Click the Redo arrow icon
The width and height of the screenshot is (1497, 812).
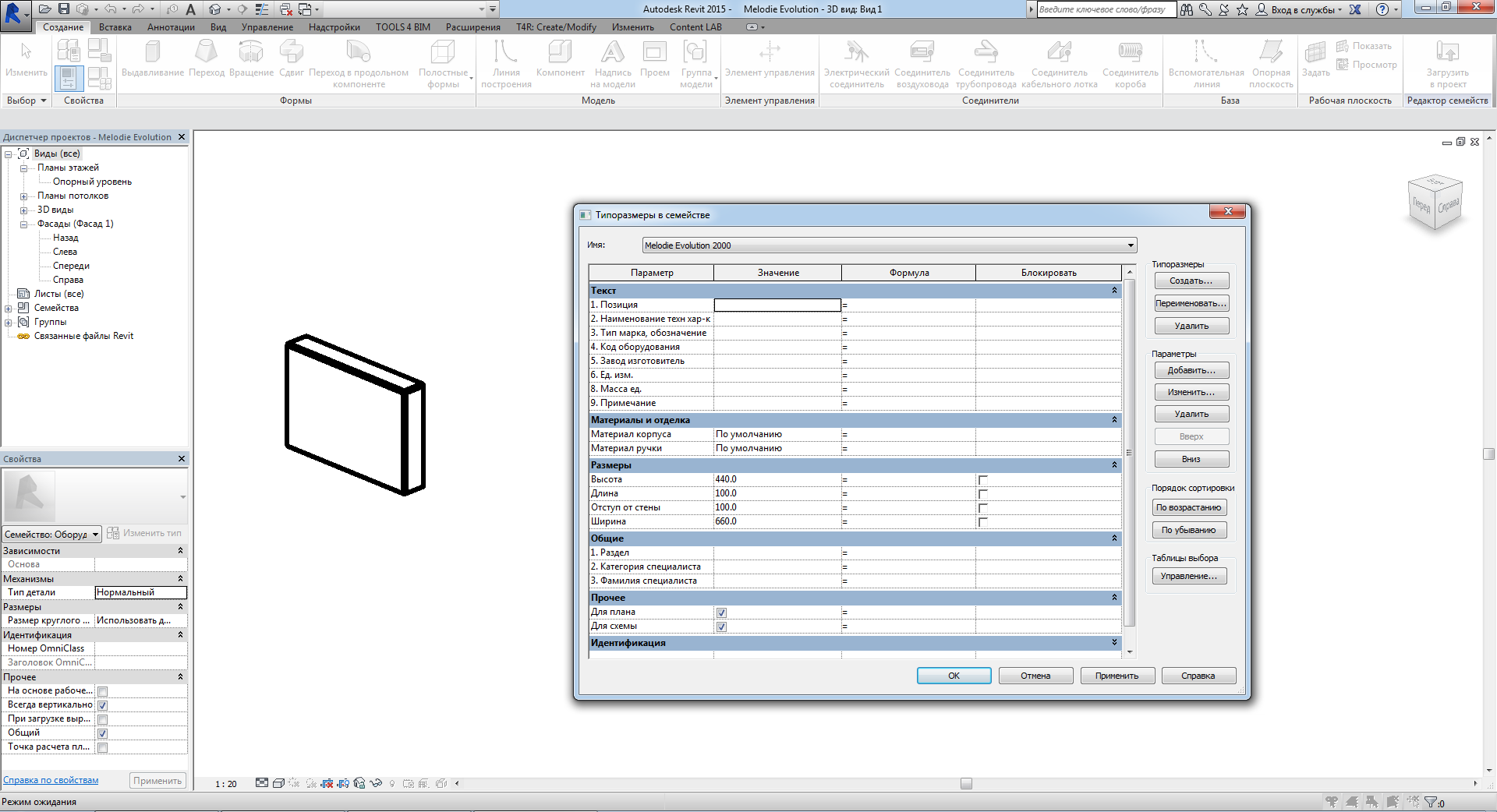(x=138, y=9)
